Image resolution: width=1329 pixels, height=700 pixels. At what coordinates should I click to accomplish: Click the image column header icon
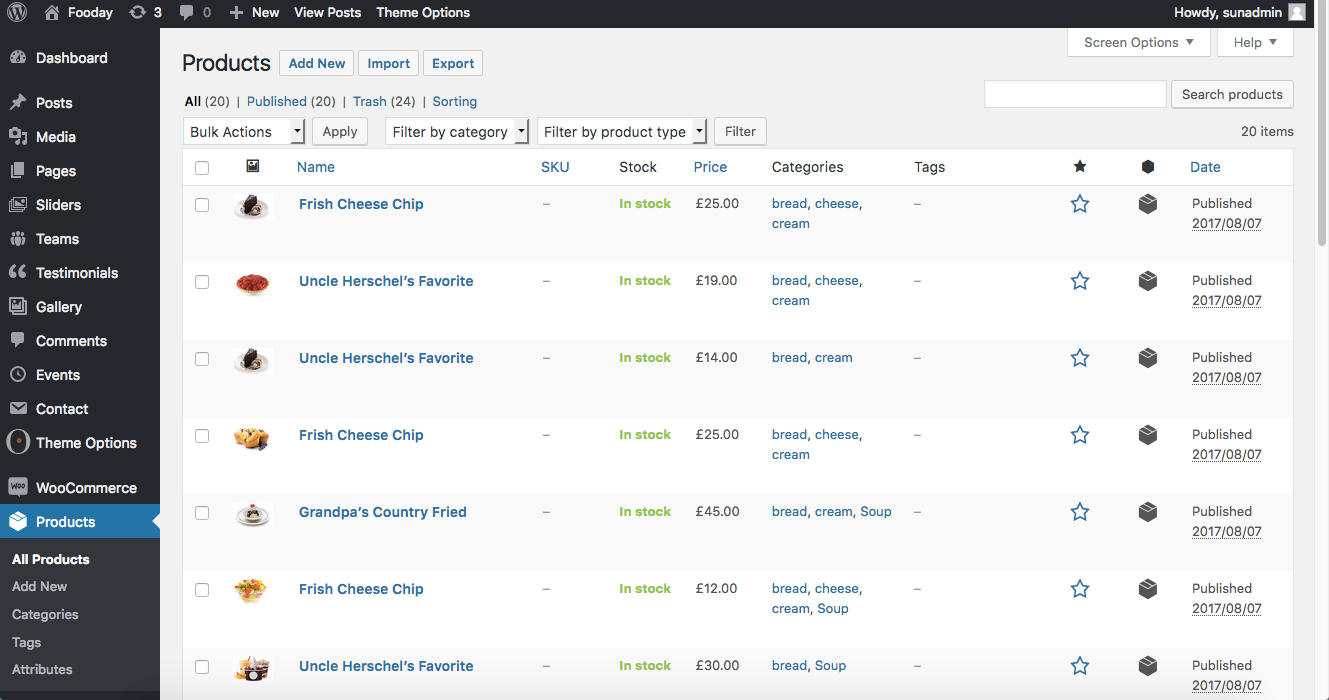[x=253, y=166]
